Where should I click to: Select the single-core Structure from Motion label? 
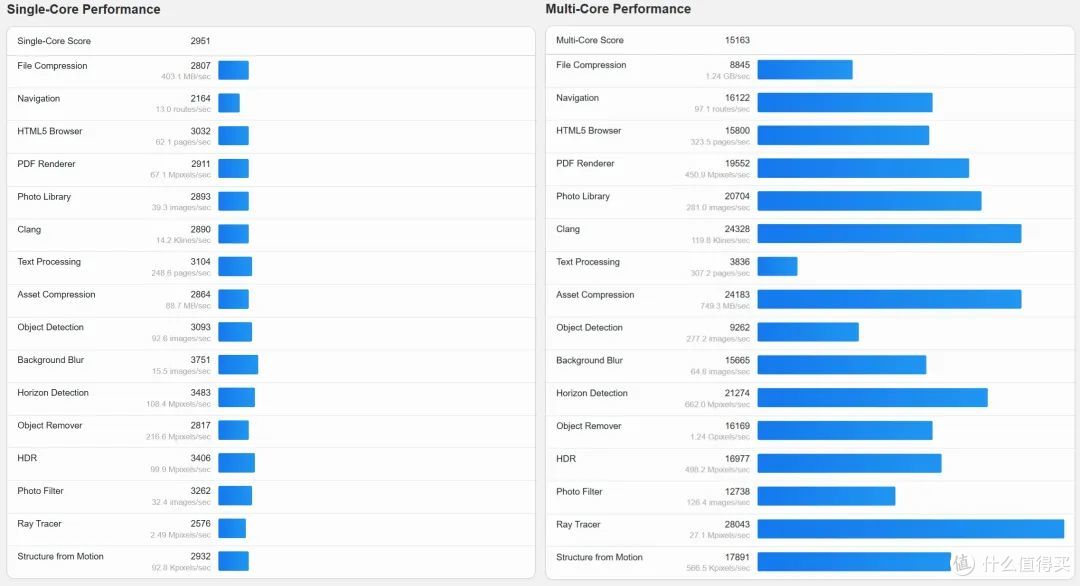[61, 556]
